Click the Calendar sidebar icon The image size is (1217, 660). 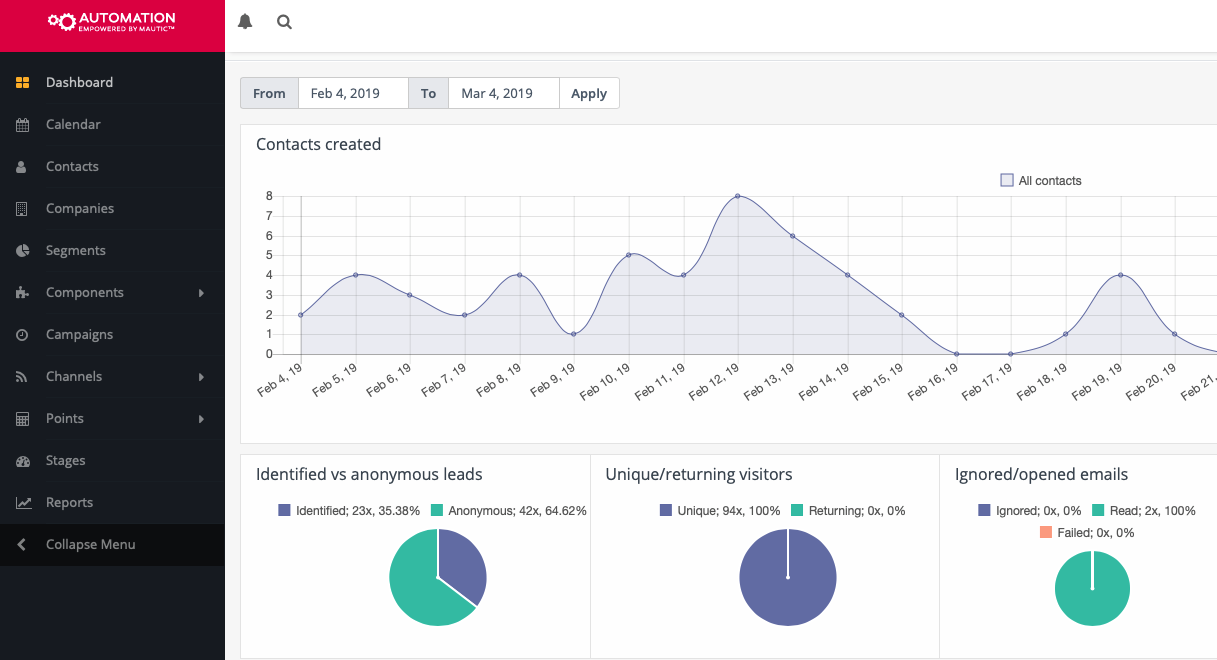[x=23, y=125]
